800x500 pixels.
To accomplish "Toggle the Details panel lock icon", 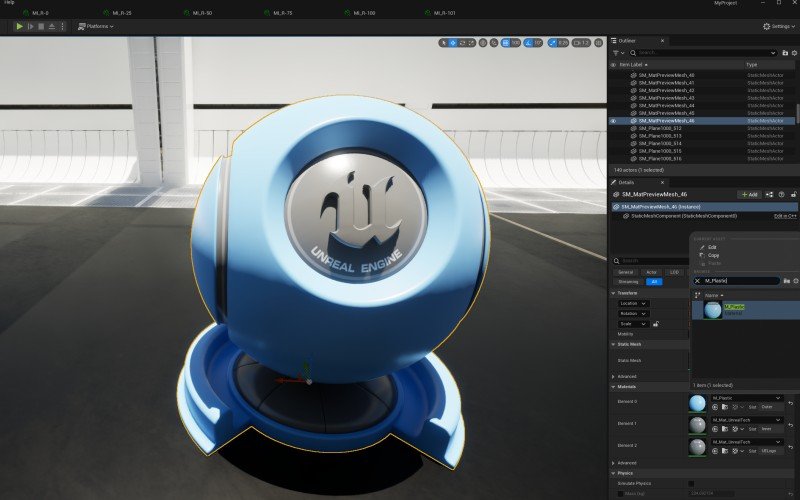I will [793, 194].
